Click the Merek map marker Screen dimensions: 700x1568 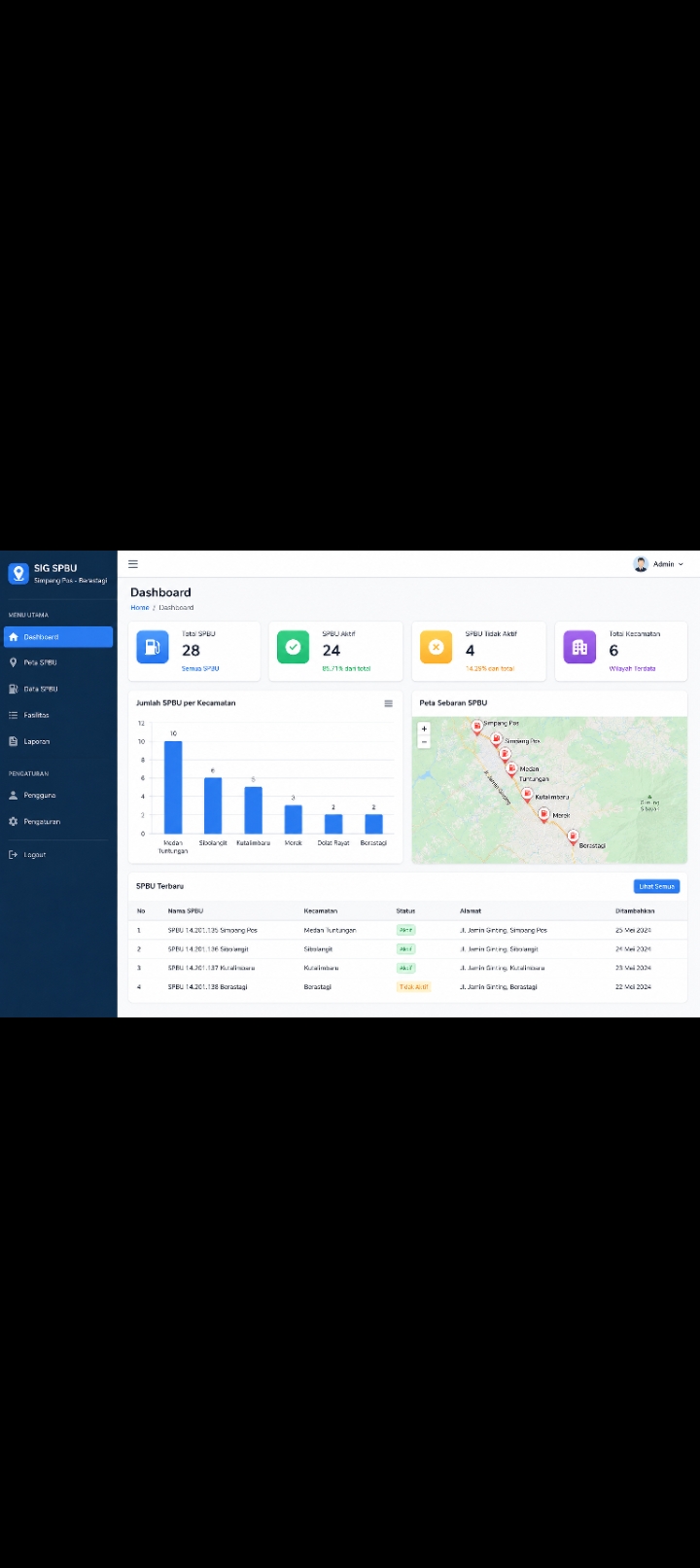[543, 814]
